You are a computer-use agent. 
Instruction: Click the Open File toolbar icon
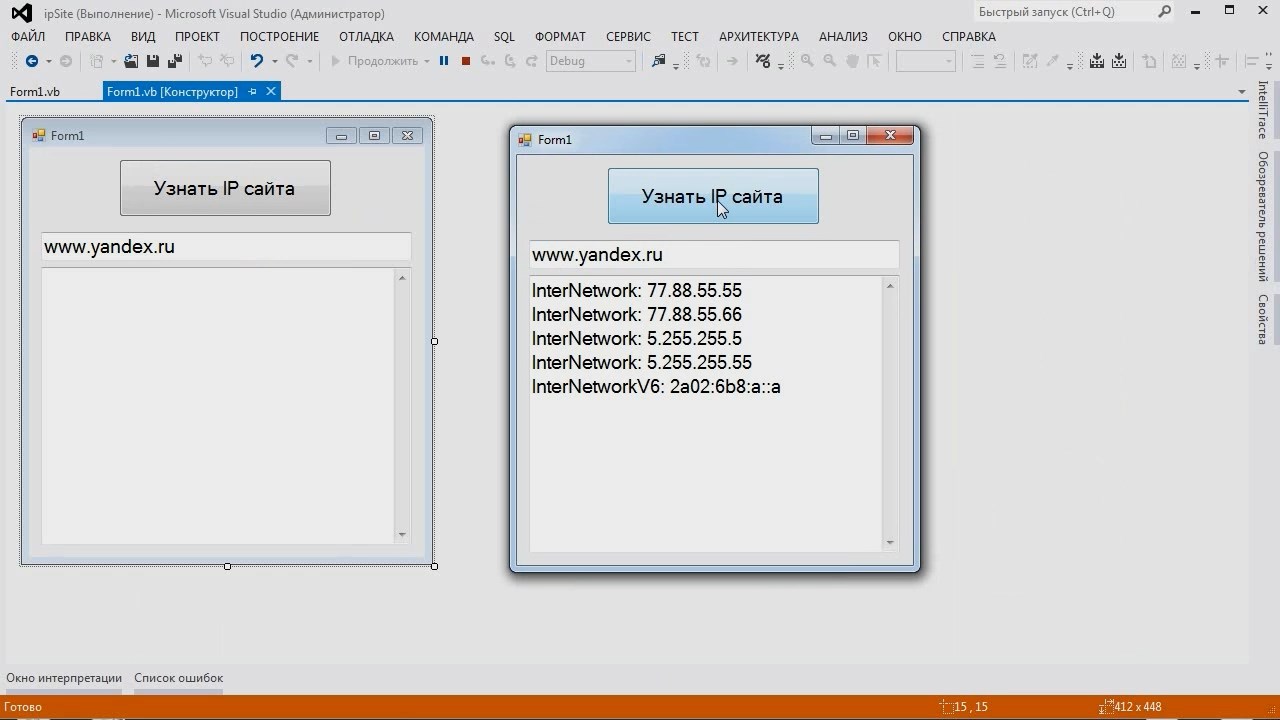[131, 61]
